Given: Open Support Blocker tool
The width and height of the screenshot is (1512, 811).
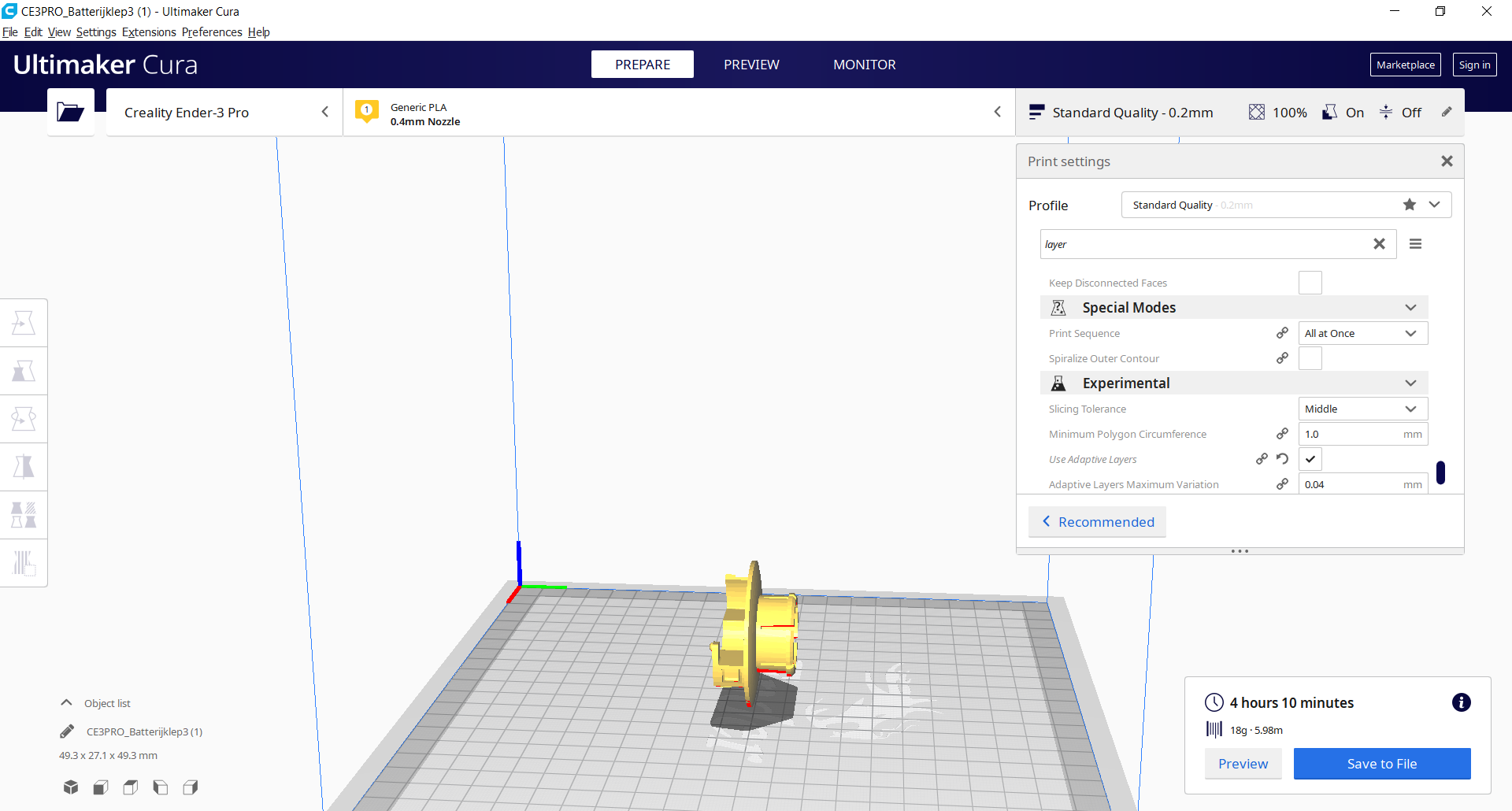Looking at the screenshot, I should click(24, 563).
